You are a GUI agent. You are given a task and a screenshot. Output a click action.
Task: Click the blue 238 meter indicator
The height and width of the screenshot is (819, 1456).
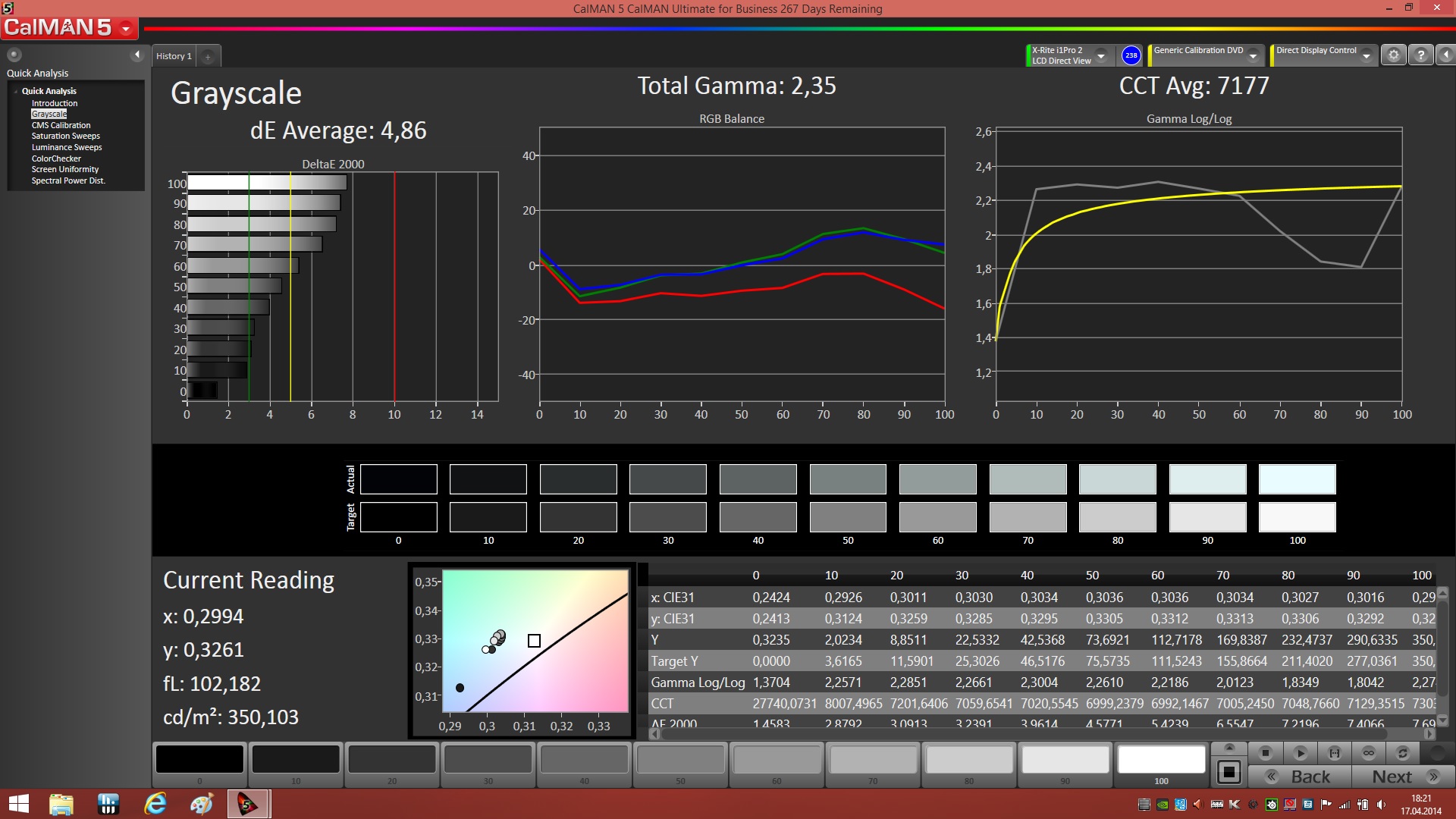1131,55
